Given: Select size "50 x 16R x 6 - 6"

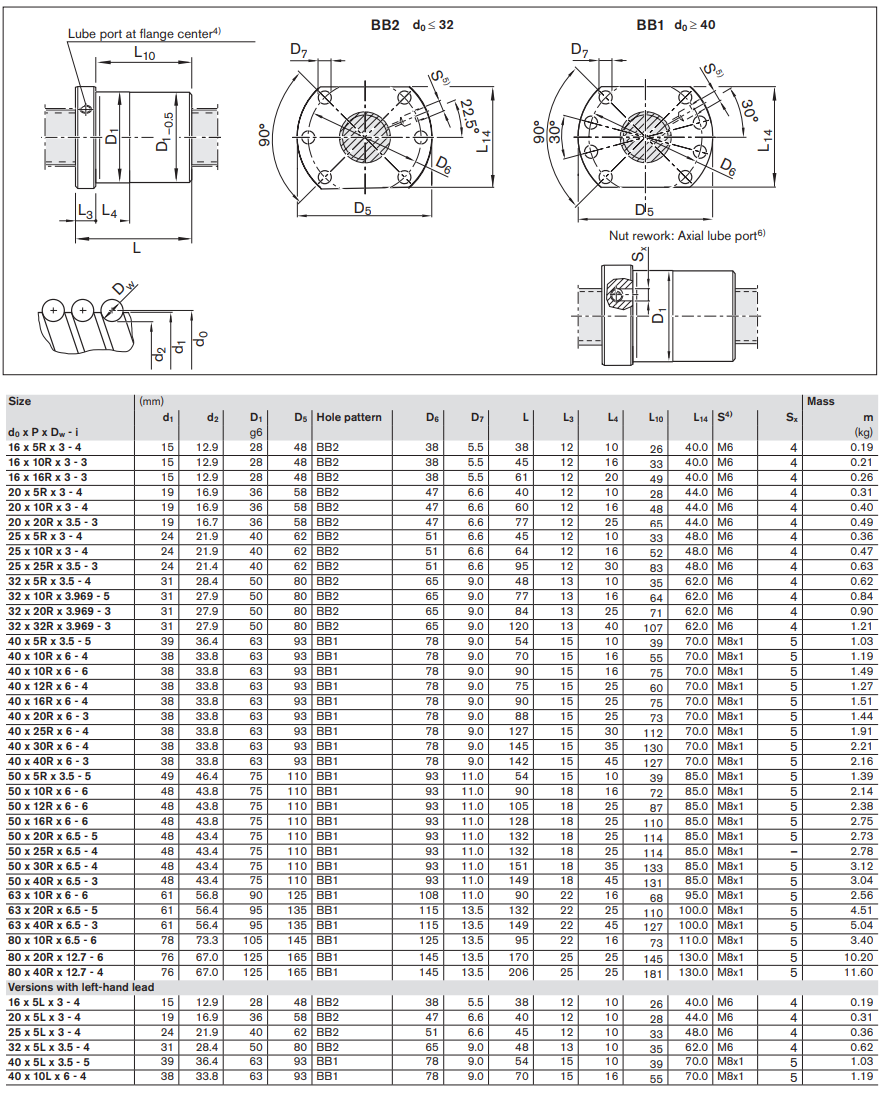Looking at the screenshot, I should (x=48, y=821).
